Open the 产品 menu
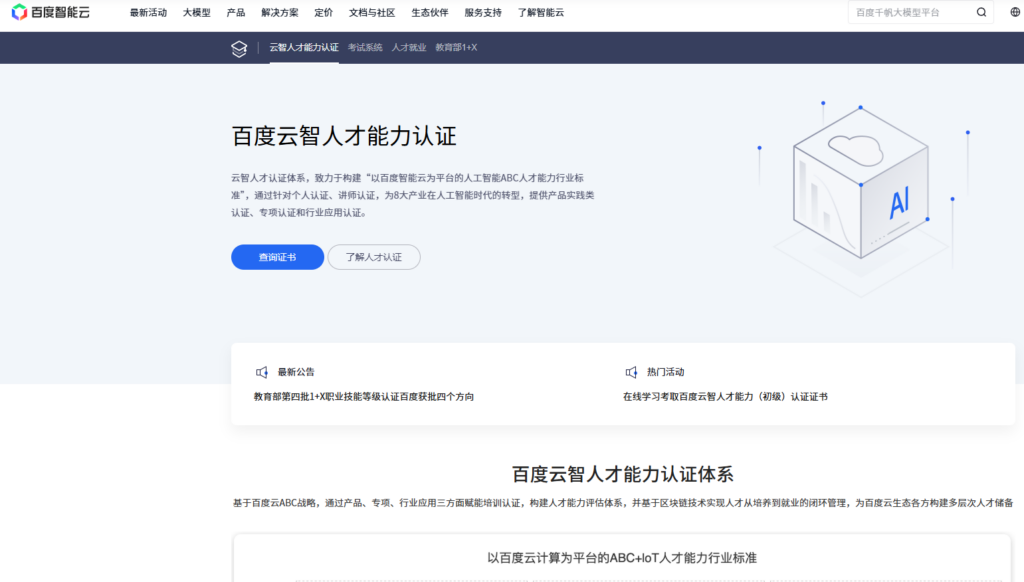1024x582 pixels. pos(235,13)
